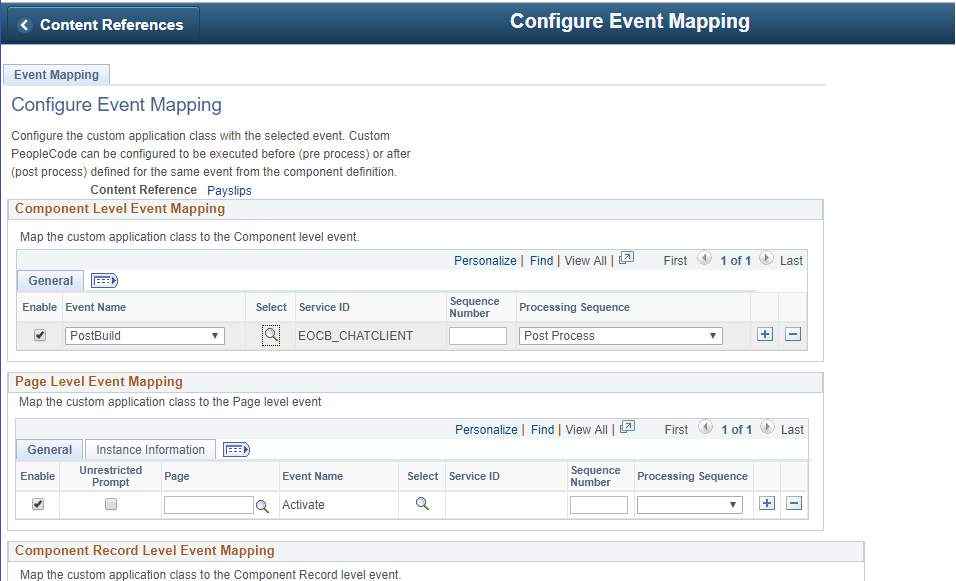Show all columns in Component Level grid
The image size is (956, 581).
(104, 280)
